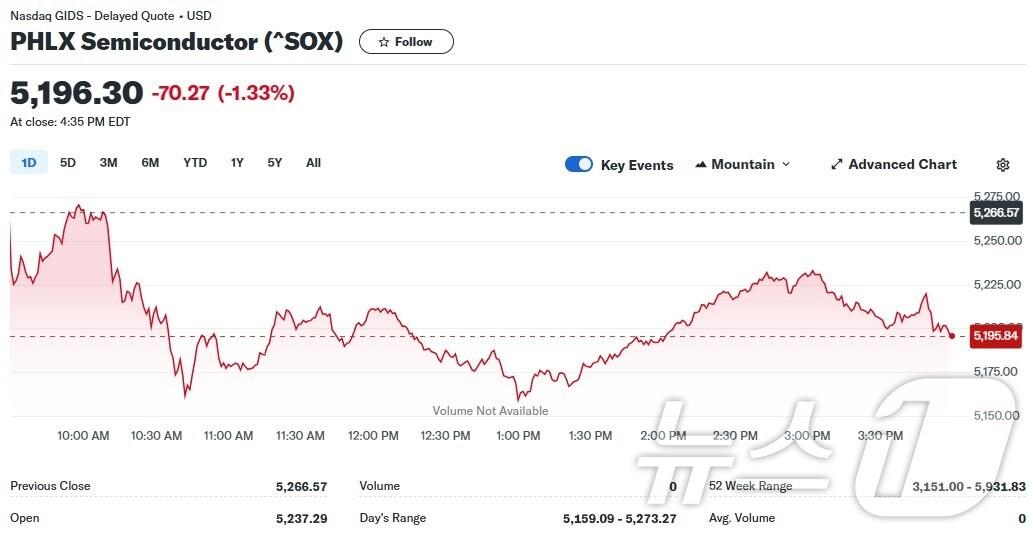Click the Mountain chart type icon

click(x=701, y=165)
